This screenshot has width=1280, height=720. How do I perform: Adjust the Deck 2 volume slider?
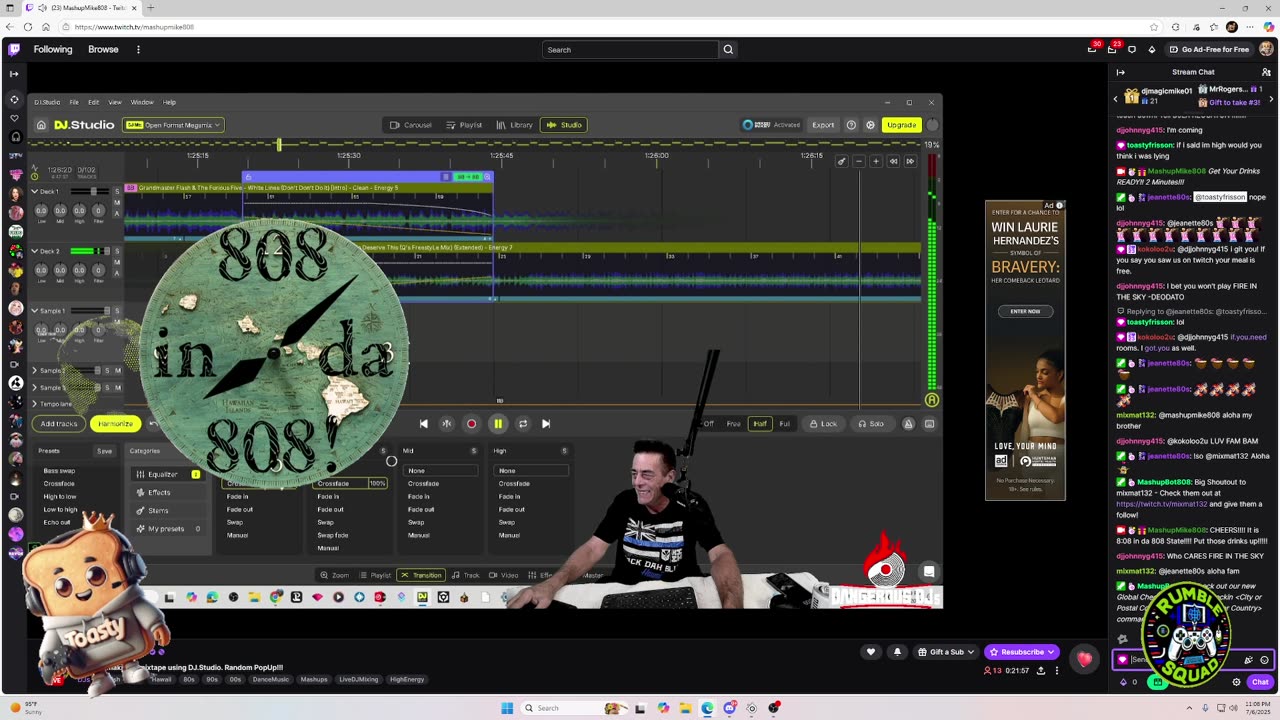pyautogui.click(x=90, y=251)
